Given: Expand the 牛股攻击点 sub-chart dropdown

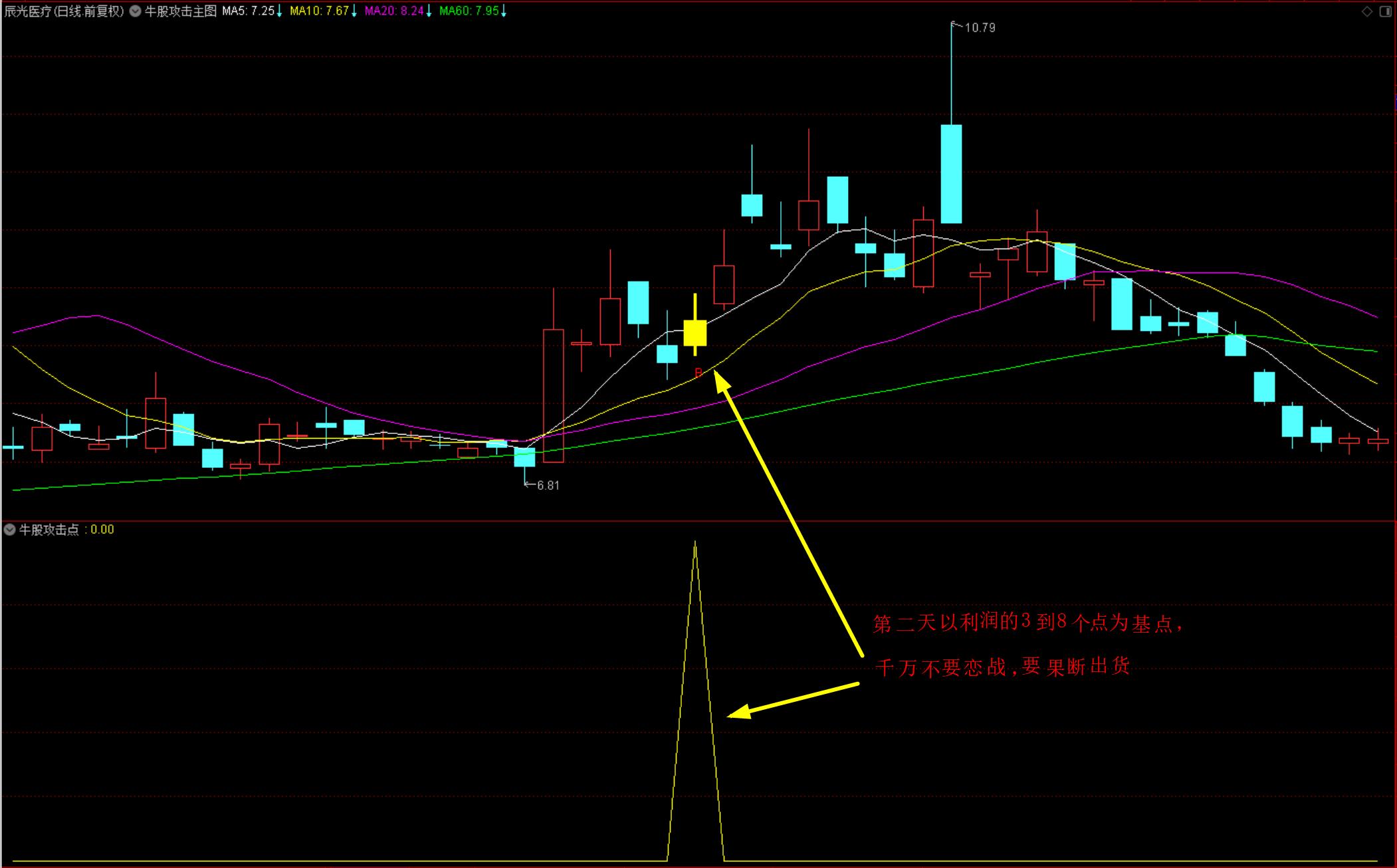Looking at the screenshot, I should click(x=10, y=530).
